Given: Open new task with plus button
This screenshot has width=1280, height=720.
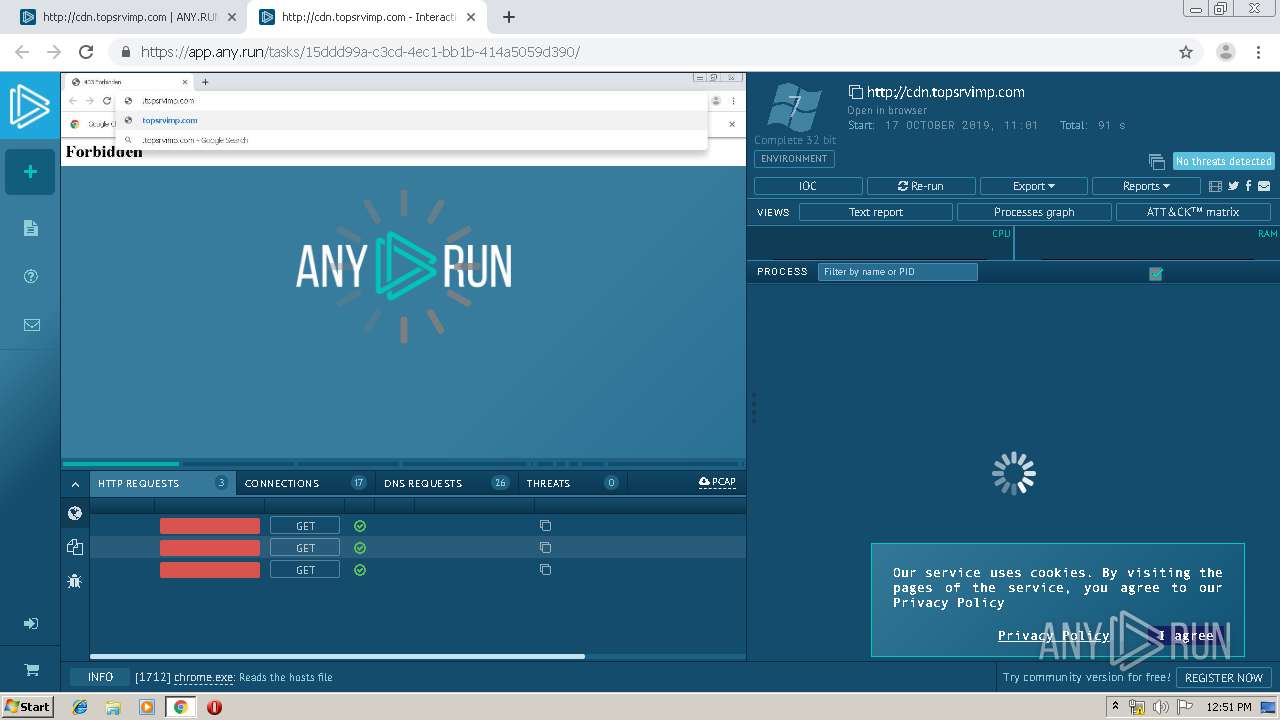Looking at the screenshot, I should [x=30, y=172].
